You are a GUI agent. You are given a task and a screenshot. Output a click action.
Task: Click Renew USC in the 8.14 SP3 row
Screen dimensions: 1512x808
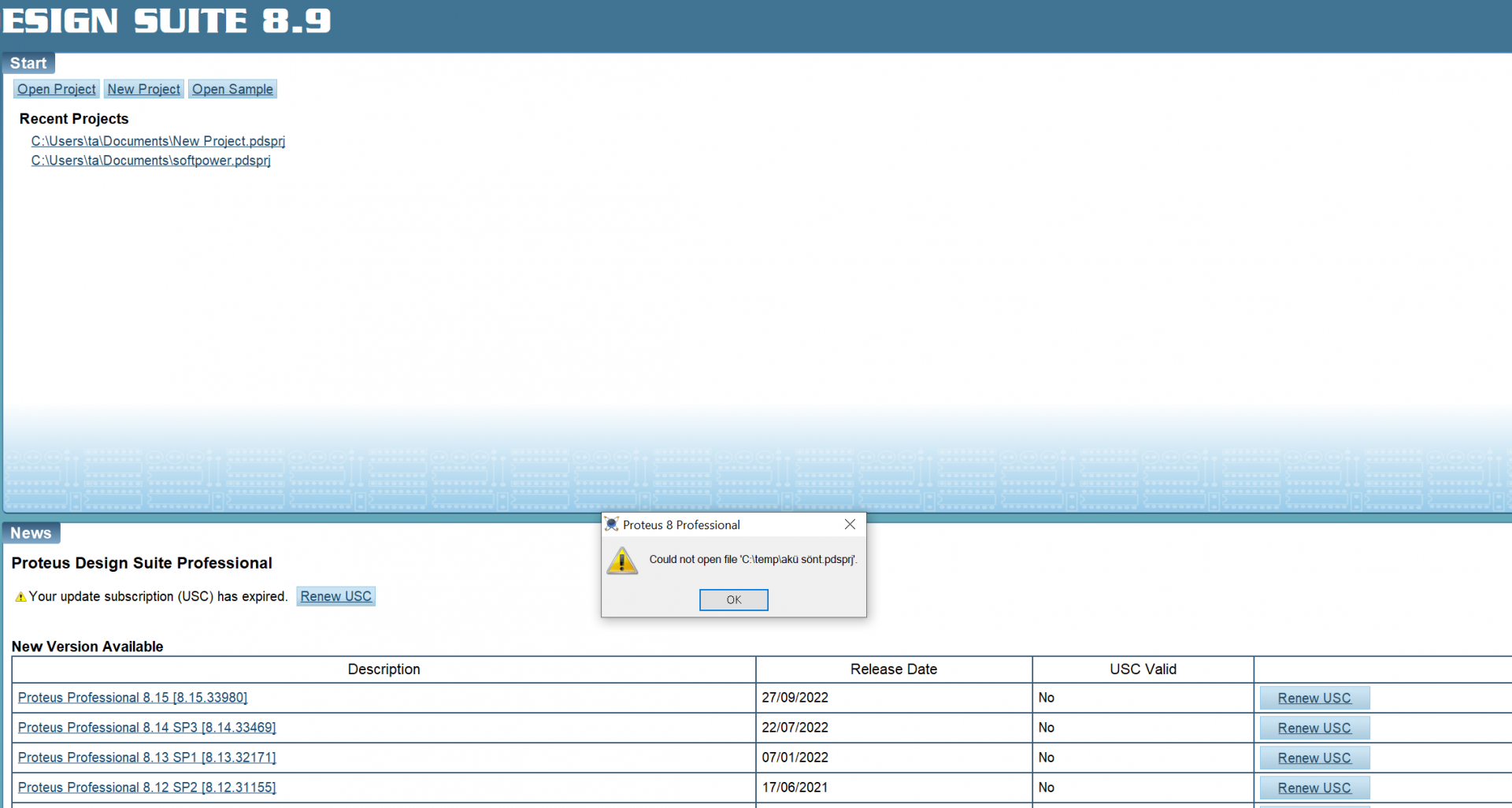click(x=1314, y=728)
